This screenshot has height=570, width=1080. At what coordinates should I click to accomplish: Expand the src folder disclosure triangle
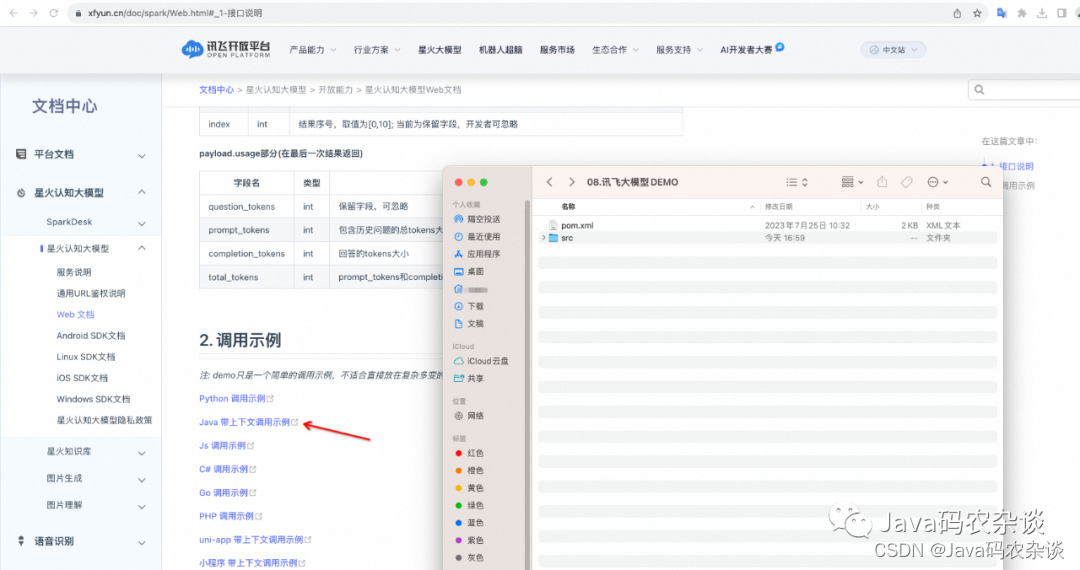pyautogui.click(x=543, y=238)
